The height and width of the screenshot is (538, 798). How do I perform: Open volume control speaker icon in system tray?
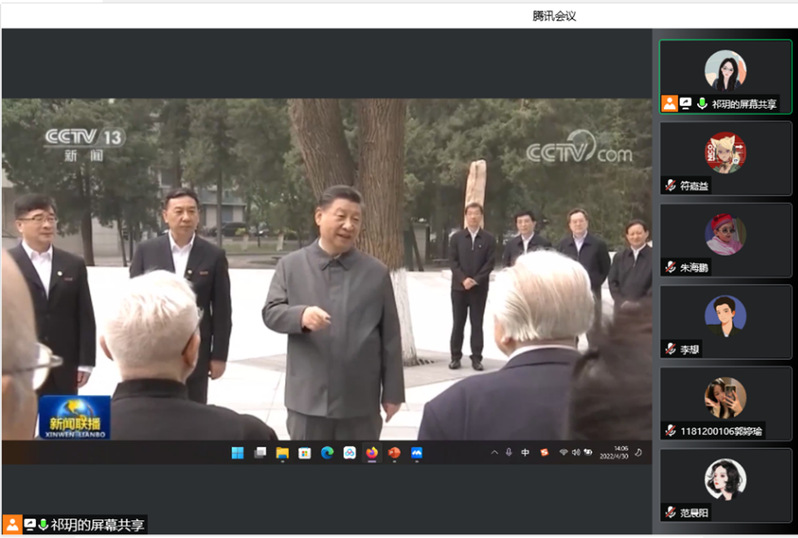pyautogui.click(x=575, y=453)
